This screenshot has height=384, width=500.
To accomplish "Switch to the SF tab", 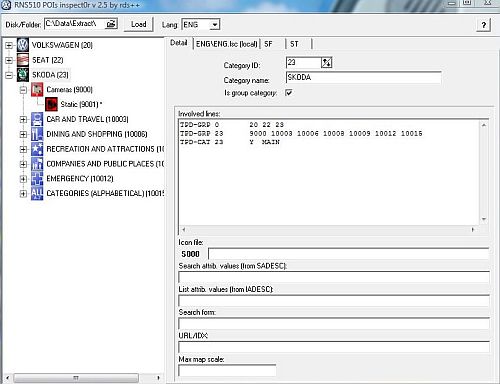I will point(268,44).
